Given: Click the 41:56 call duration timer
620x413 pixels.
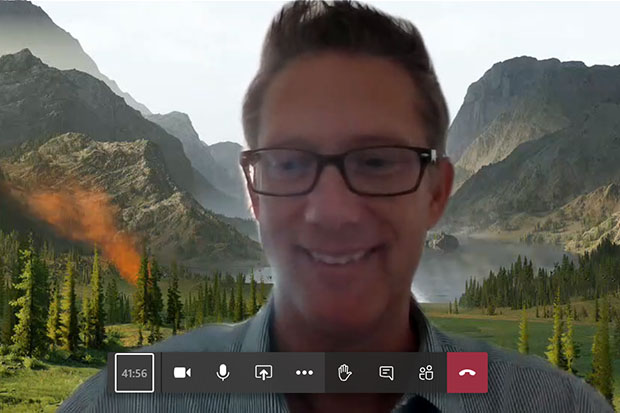Looking at the screenshot, I should pyautogui.click(x=134, y=373).
